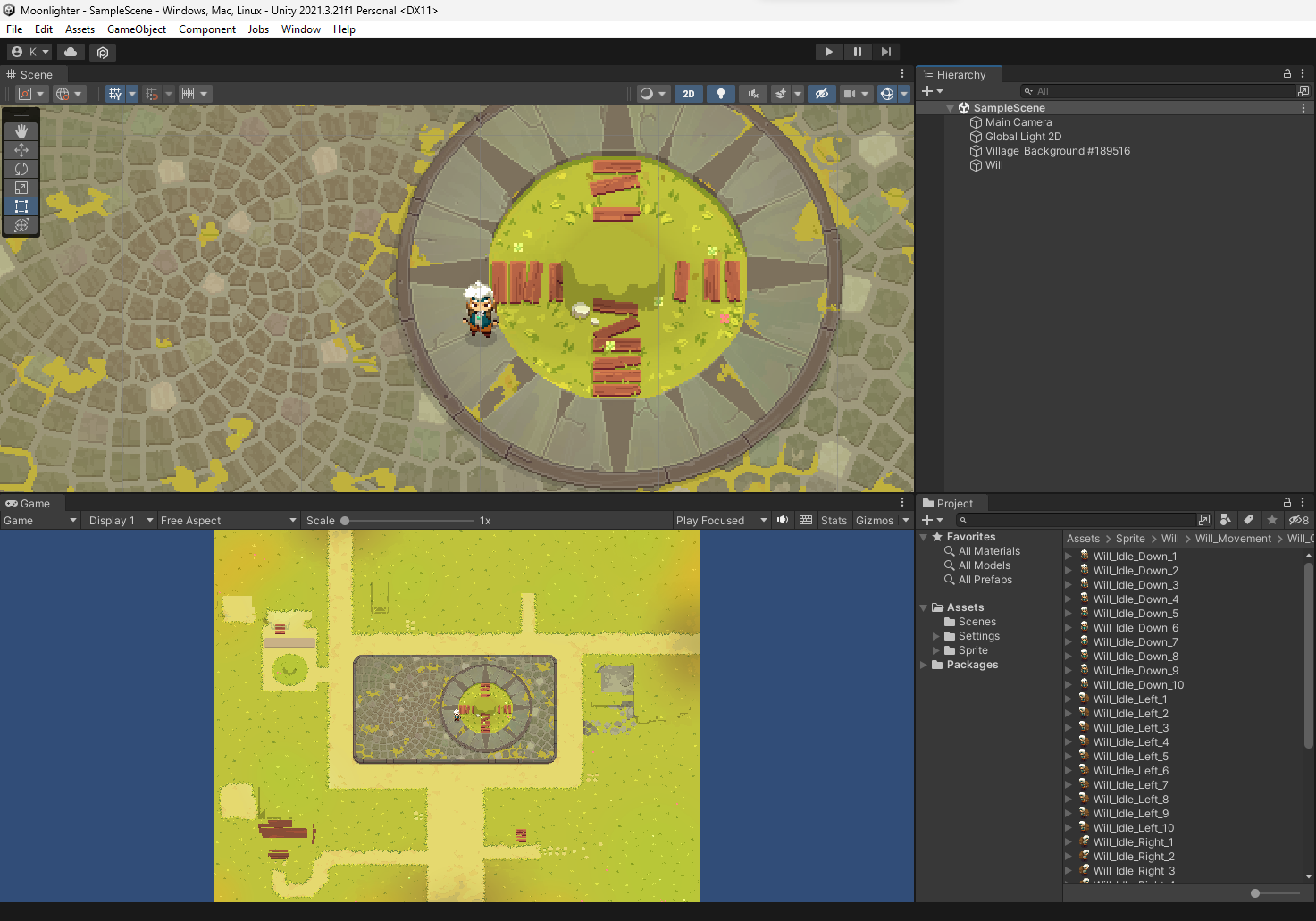The width and height of the screenshot is (1316, 921).
Task: Start Play mode
Action: 829,52
